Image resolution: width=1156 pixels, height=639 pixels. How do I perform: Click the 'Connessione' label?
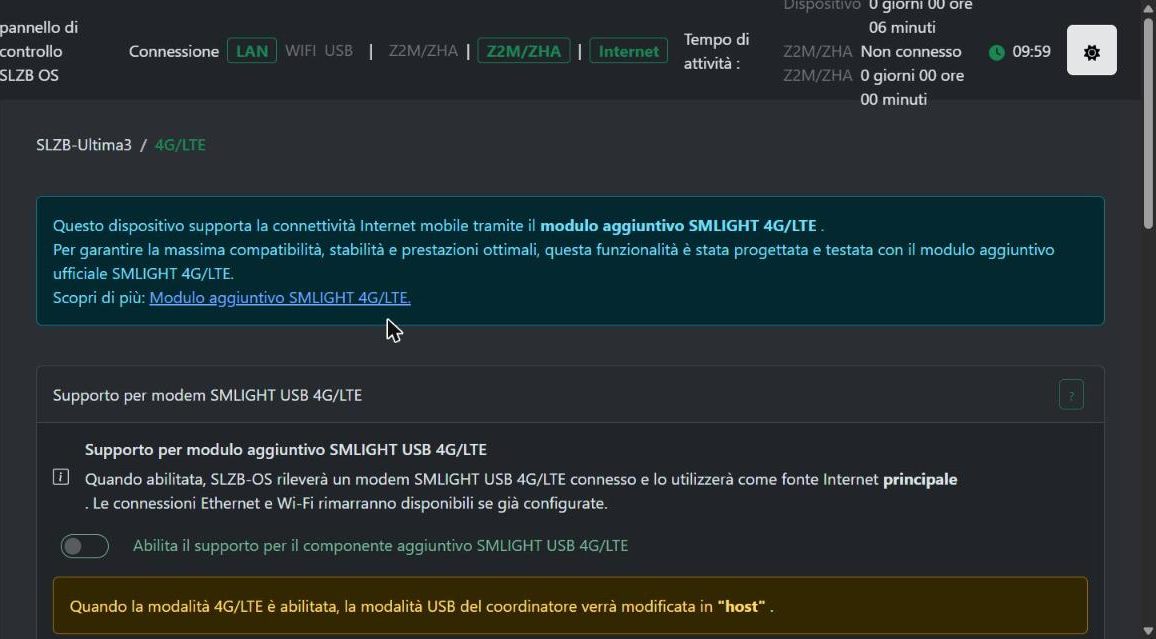coord(174,52)
